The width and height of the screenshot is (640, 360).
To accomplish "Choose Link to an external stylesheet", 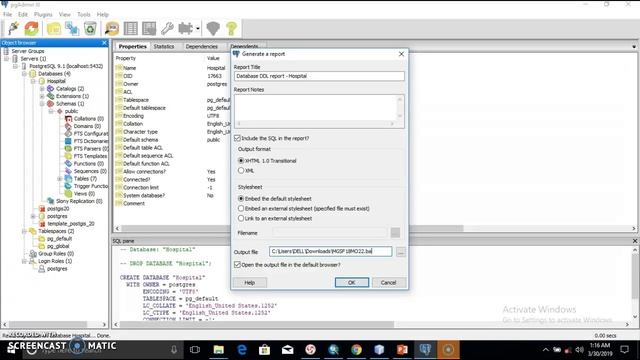I will pos(241,218).
